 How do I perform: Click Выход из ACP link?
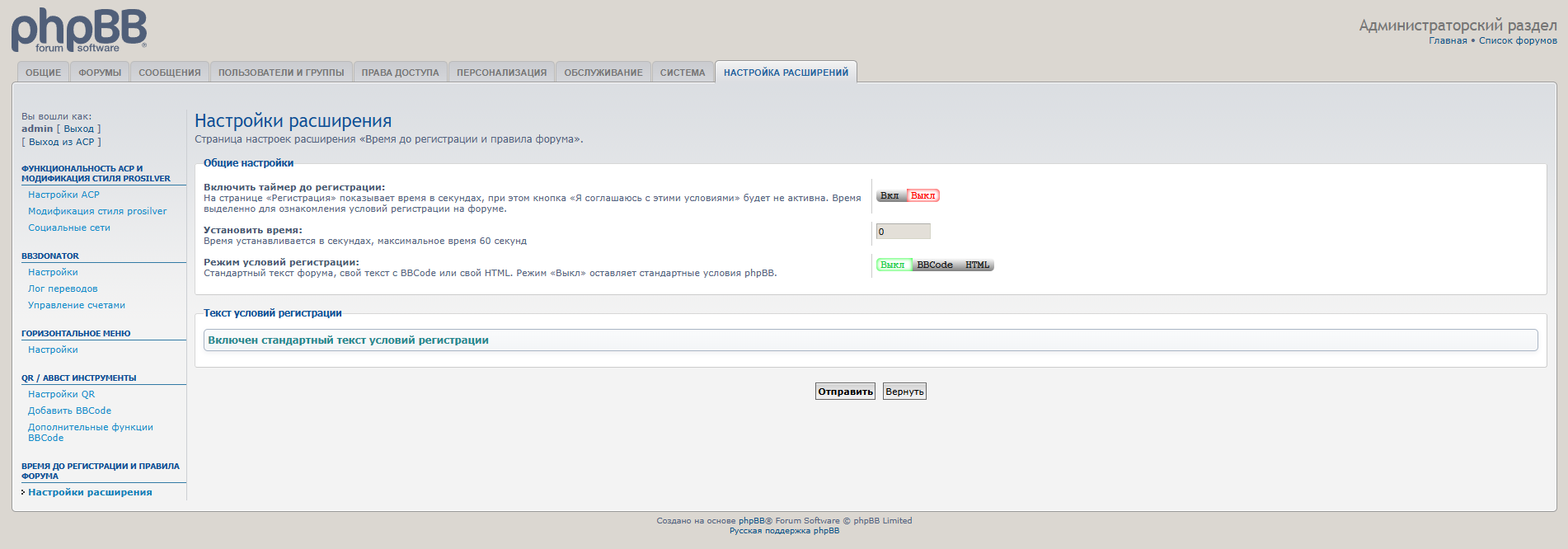pyautogui.click(x=62, y=142)
